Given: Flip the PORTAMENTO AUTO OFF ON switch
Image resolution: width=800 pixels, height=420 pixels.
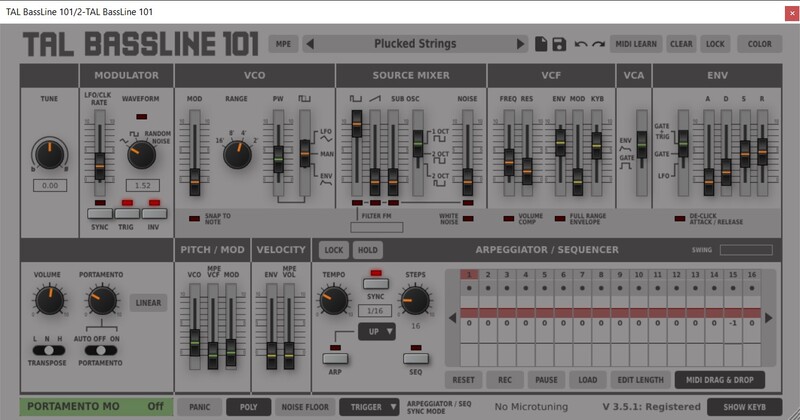Looking at the screenshot, I should [101, 350].
